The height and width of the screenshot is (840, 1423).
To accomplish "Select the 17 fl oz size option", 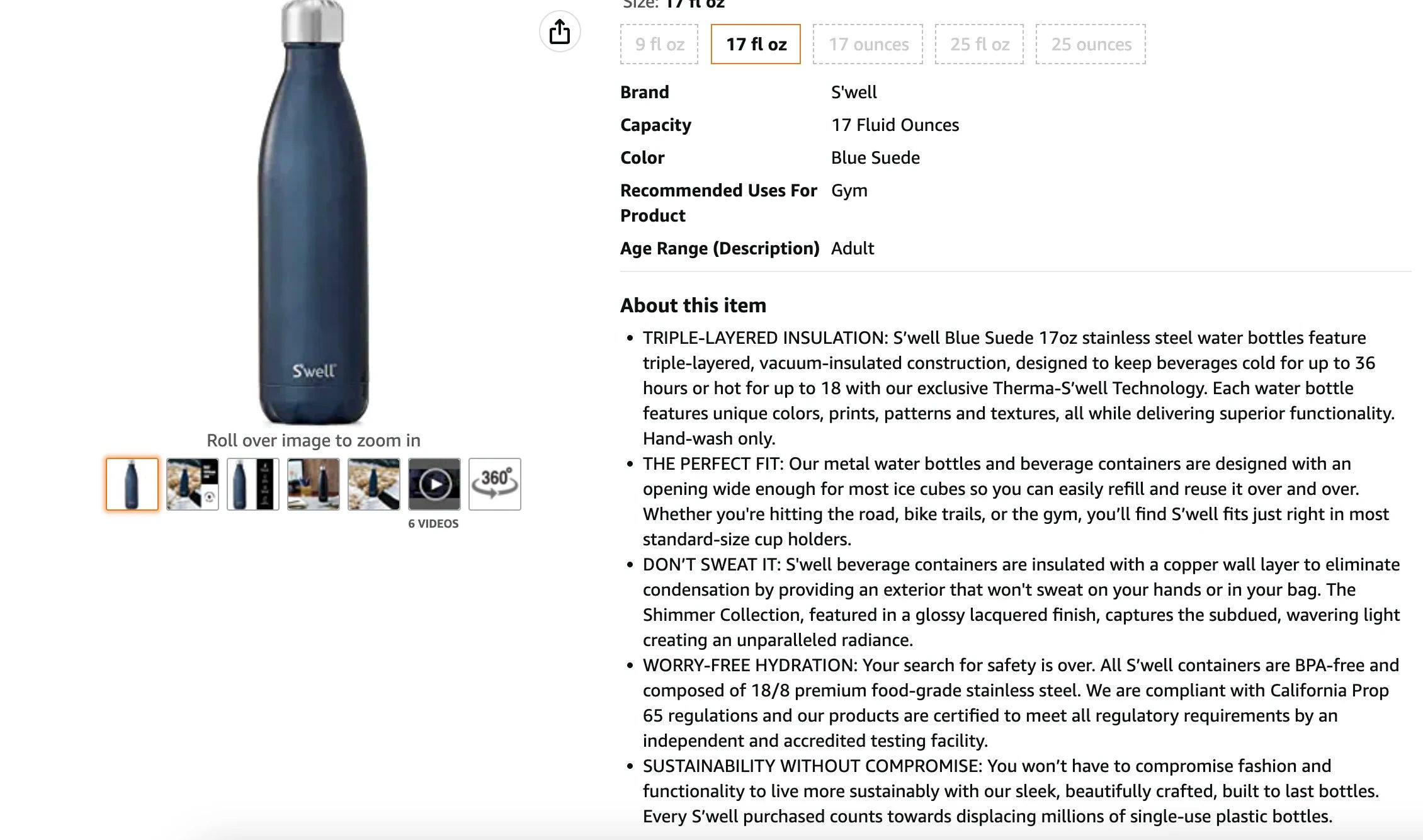I will pos(756,44).
